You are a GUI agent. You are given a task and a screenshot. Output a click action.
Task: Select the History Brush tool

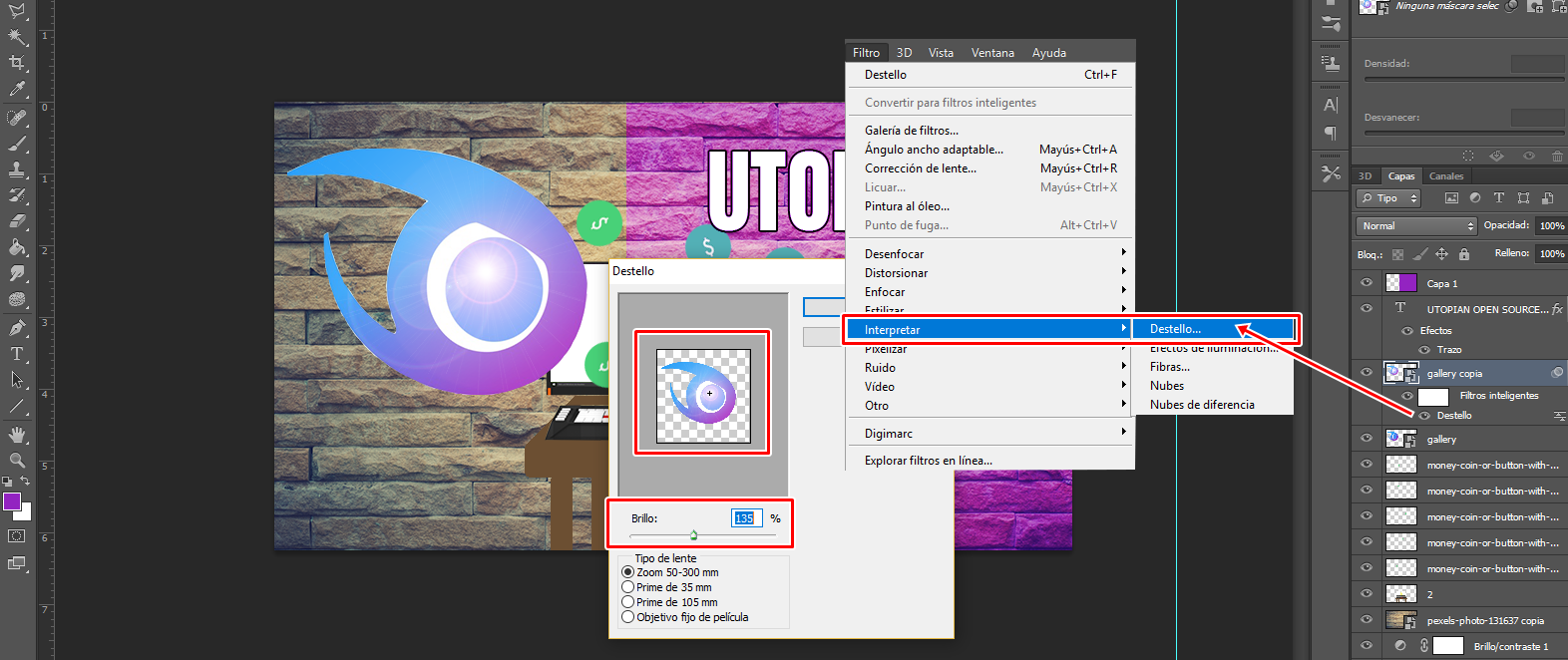(17, 195)
